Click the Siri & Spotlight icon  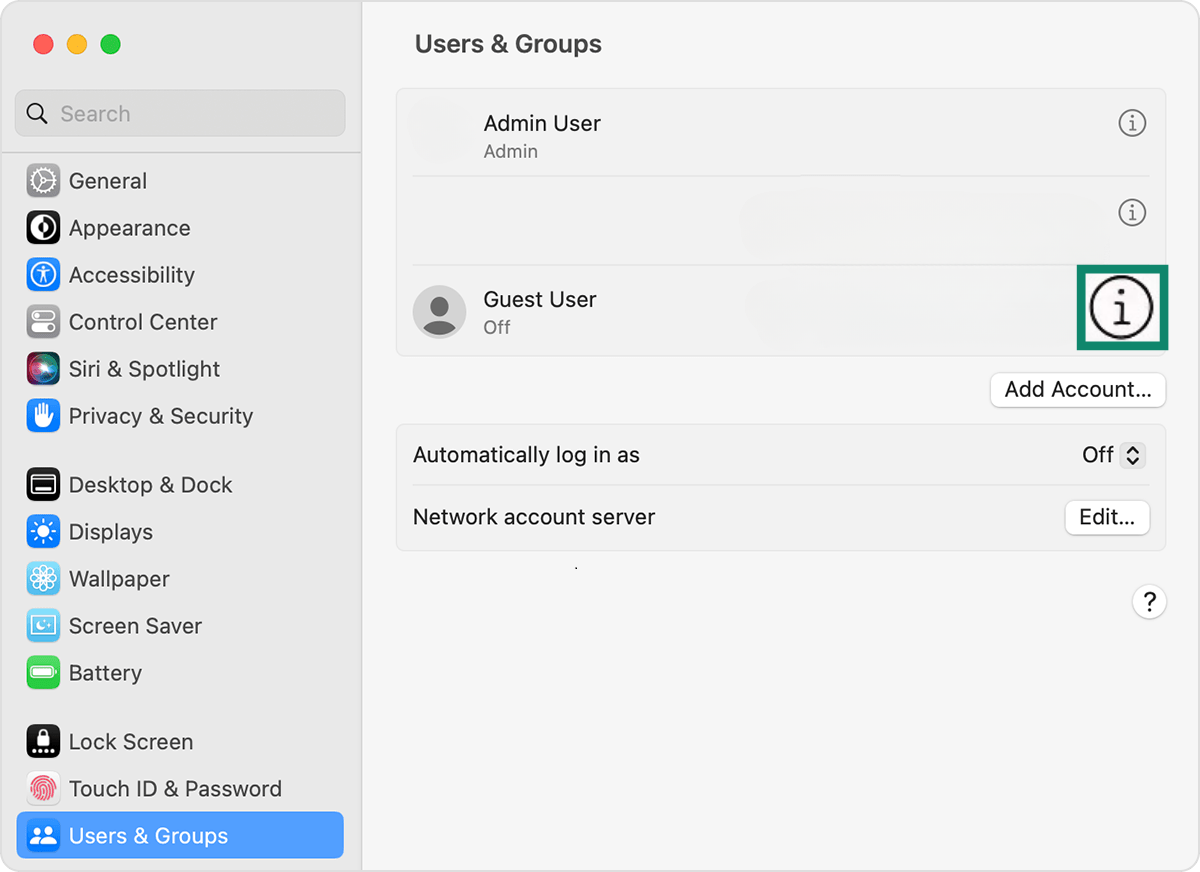43,369
